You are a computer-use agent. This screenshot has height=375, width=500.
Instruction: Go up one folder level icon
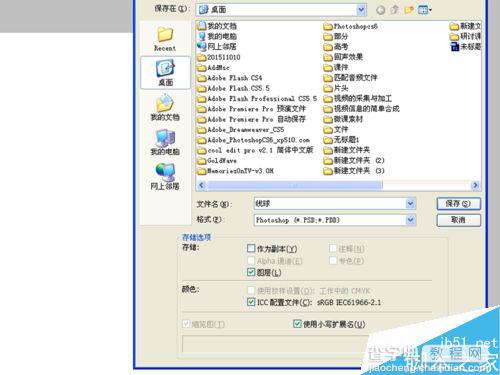click(x=394, y=10)
